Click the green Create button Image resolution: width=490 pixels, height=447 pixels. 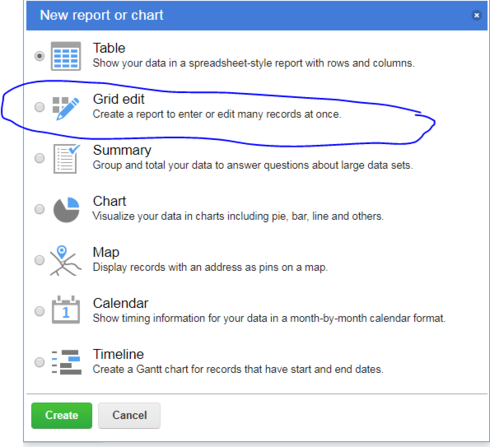pyautogui.click(x=62, y=415)
